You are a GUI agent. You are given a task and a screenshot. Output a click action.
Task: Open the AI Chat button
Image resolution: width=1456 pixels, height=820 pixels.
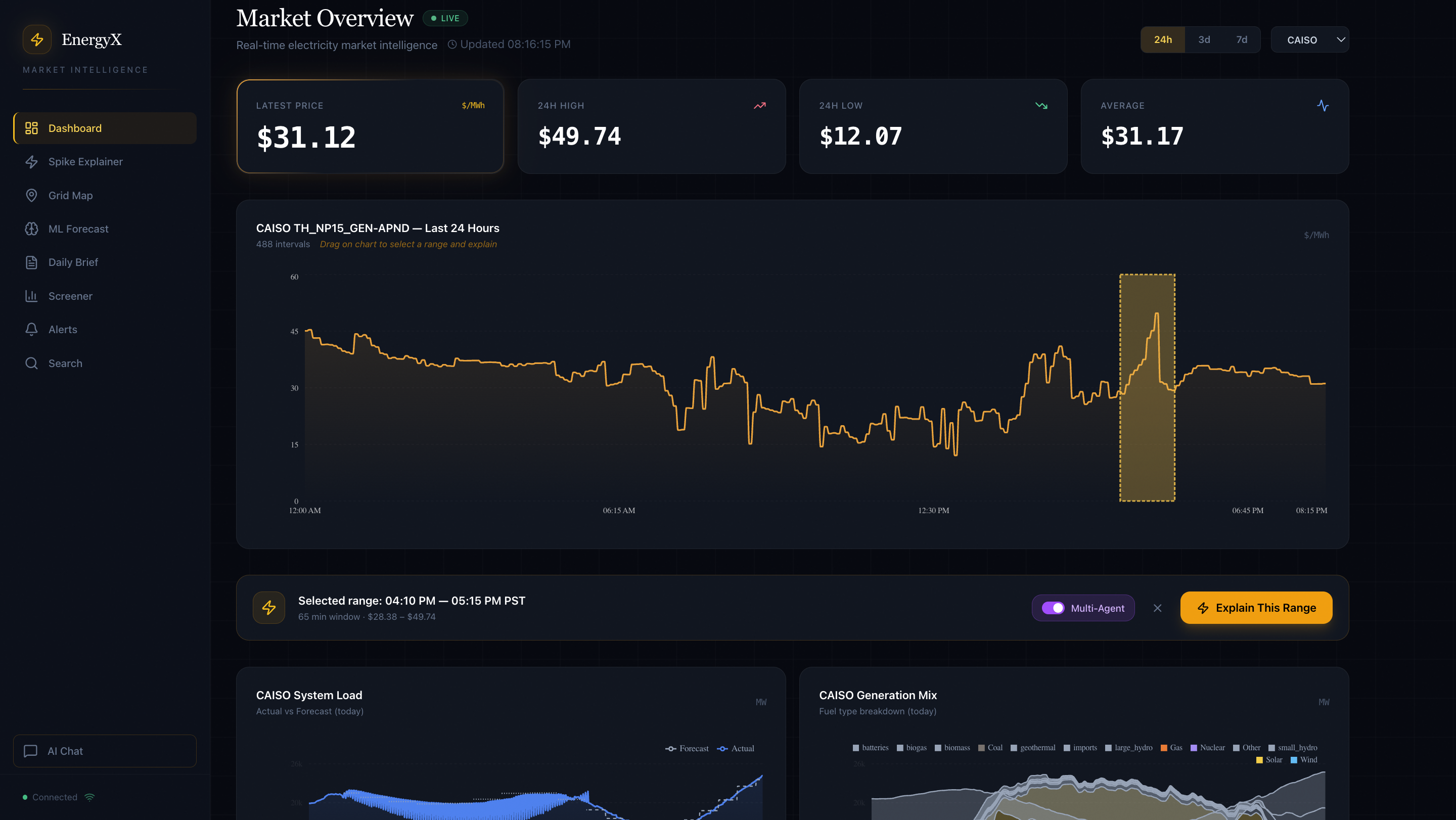tap(105, 751)
